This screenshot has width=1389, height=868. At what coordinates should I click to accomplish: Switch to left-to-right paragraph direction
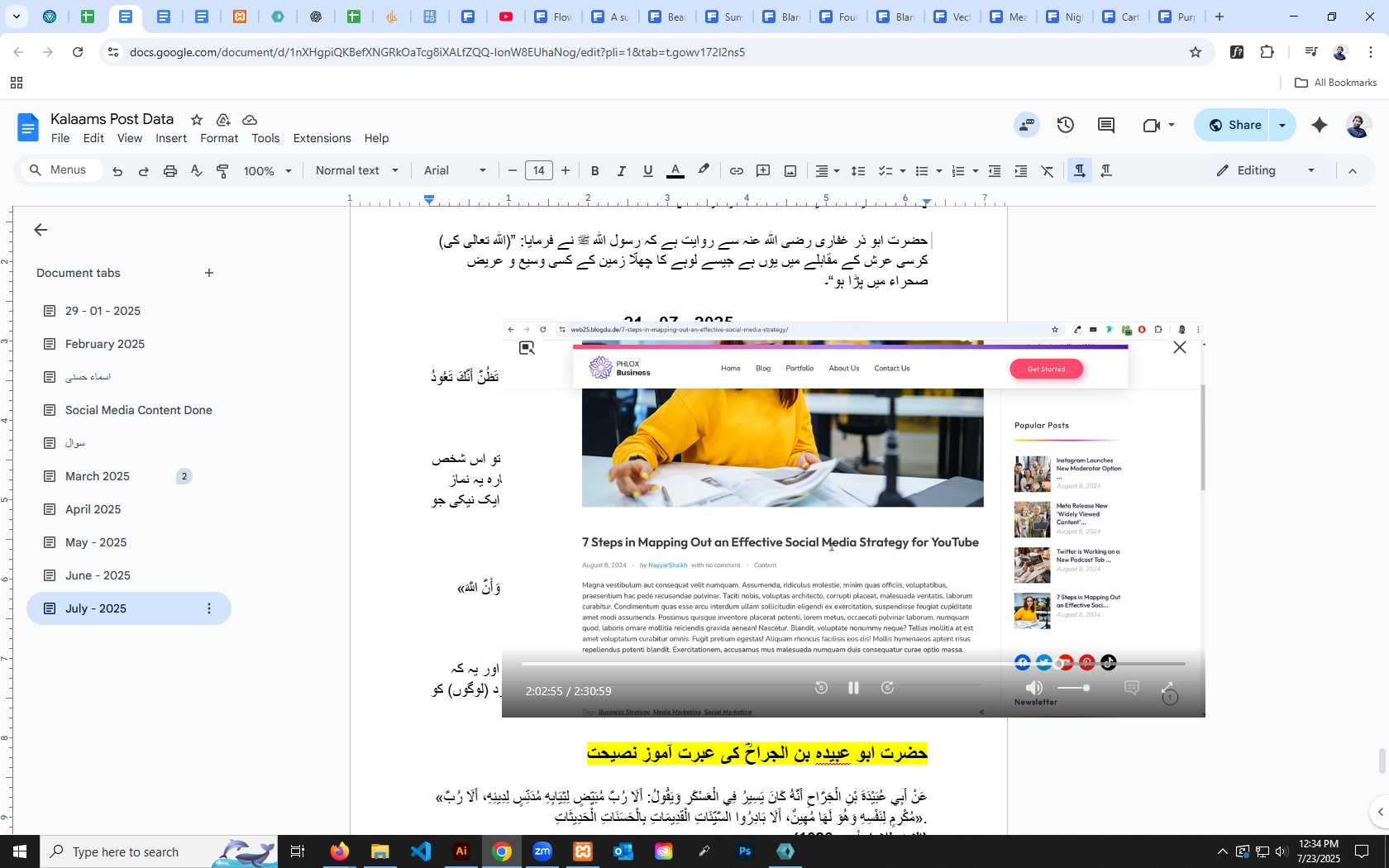tap(1079, 171)
